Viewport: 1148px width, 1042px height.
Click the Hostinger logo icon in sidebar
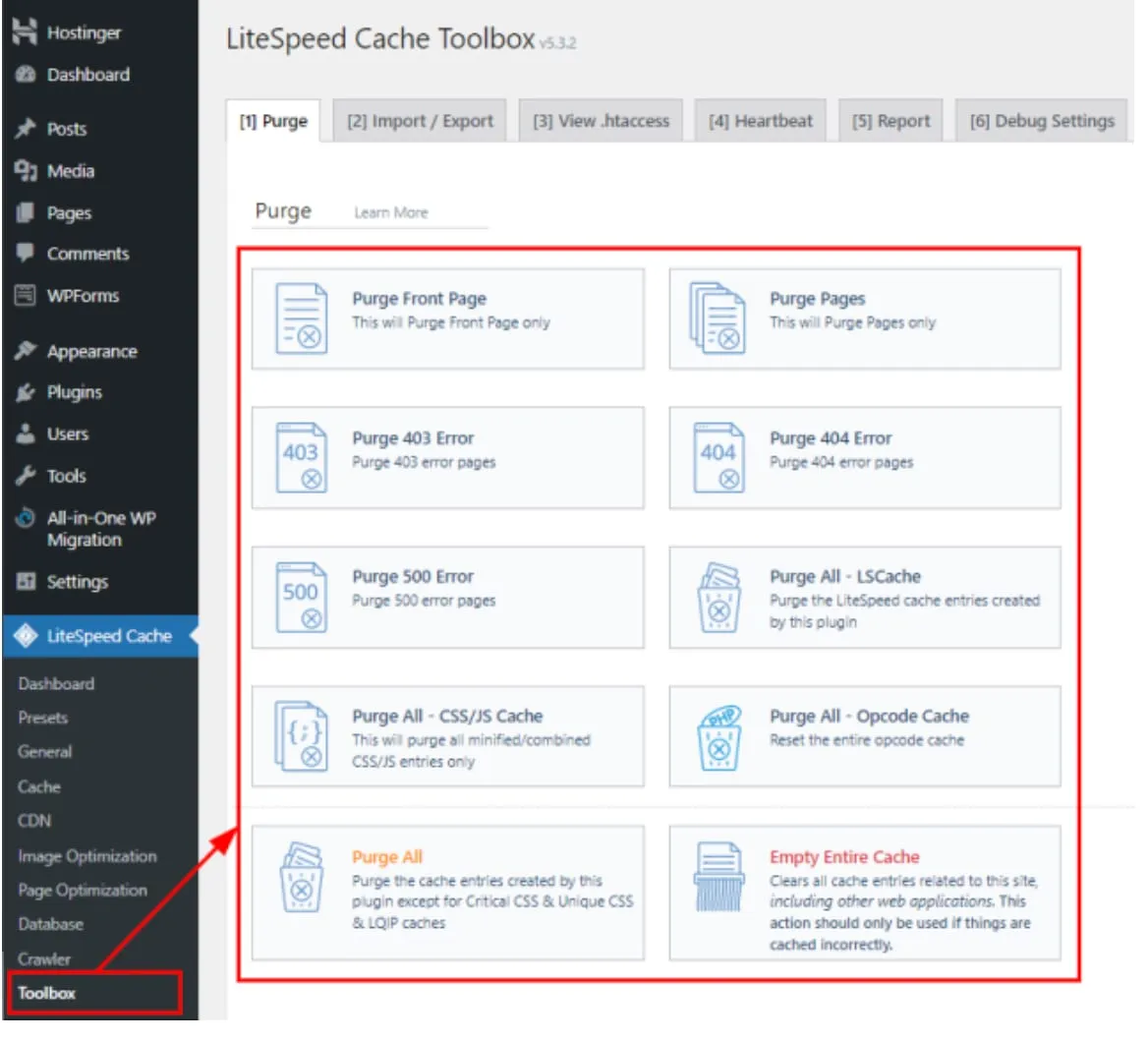tap(25, 31)
